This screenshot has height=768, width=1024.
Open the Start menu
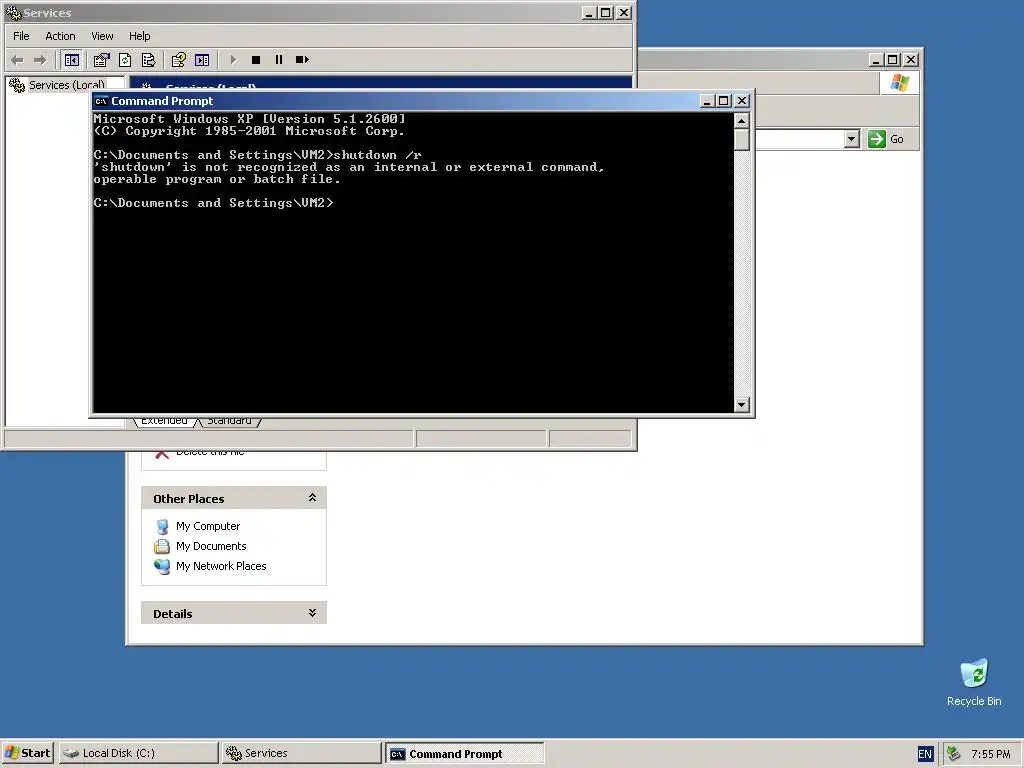point(27,753)
